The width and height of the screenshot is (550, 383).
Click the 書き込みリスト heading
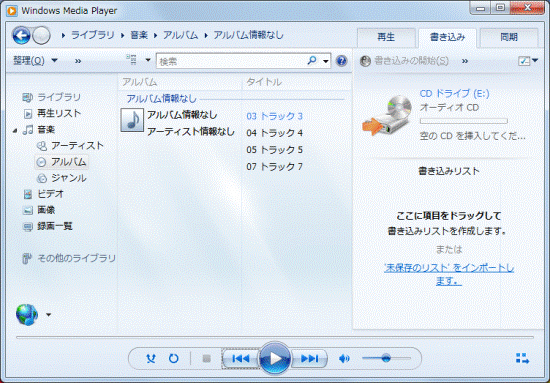pos(449,171)
